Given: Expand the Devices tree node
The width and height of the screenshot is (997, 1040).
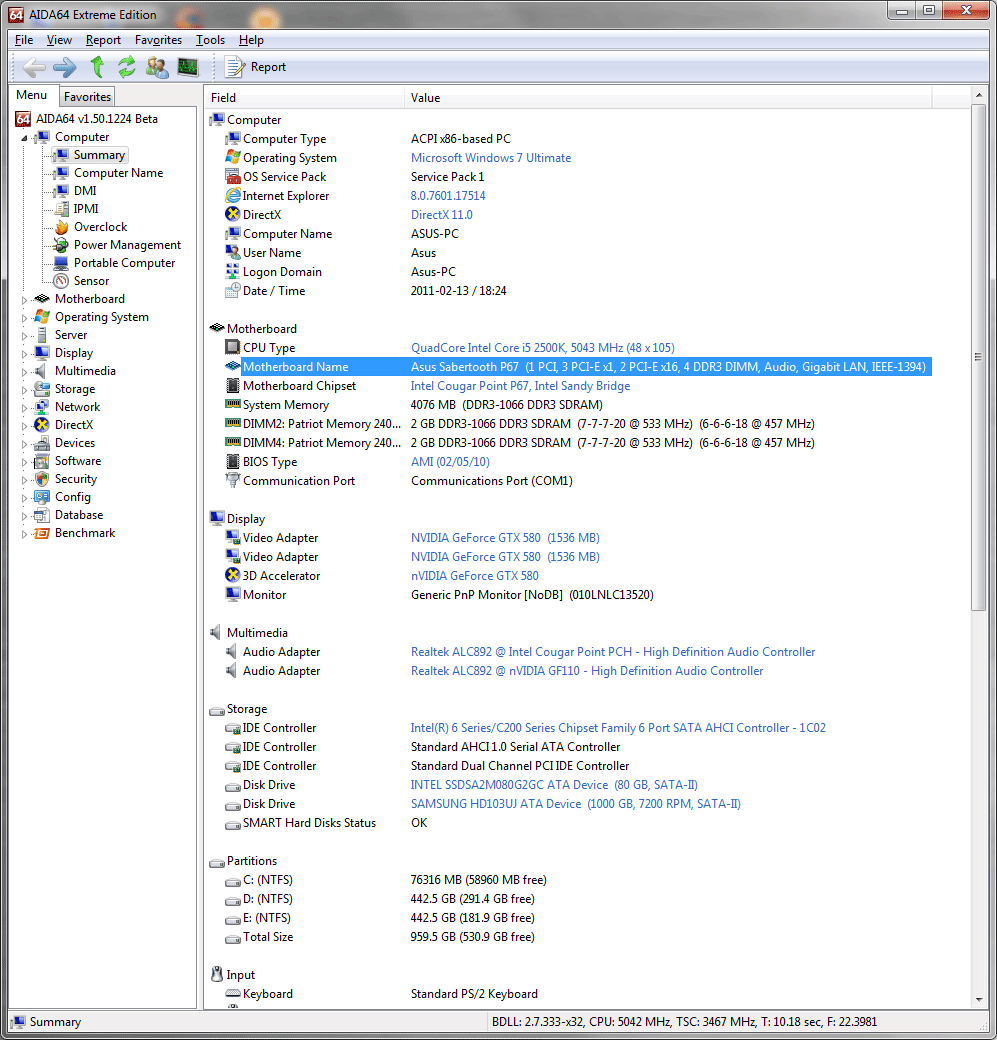Looking at the screenshot, I should (25, 444).
